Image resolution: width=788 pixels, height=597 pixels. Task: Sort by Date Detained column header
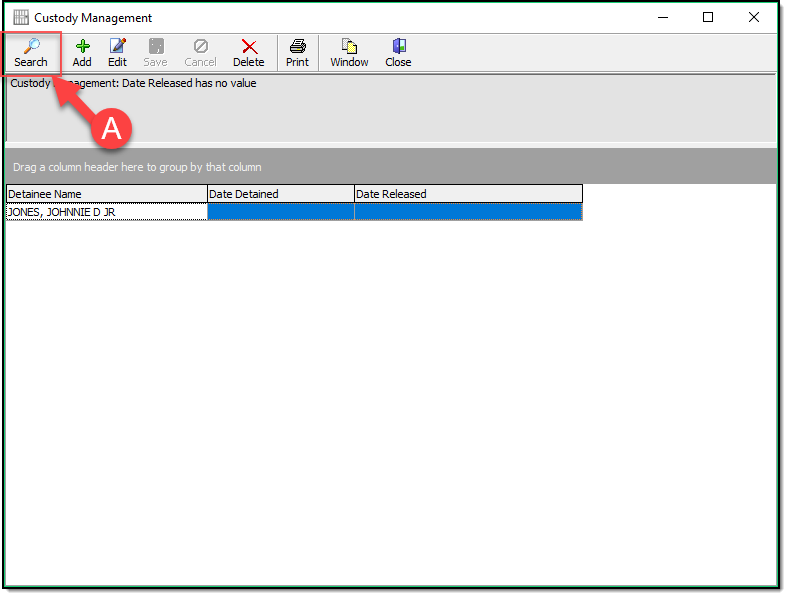point(280,194)
